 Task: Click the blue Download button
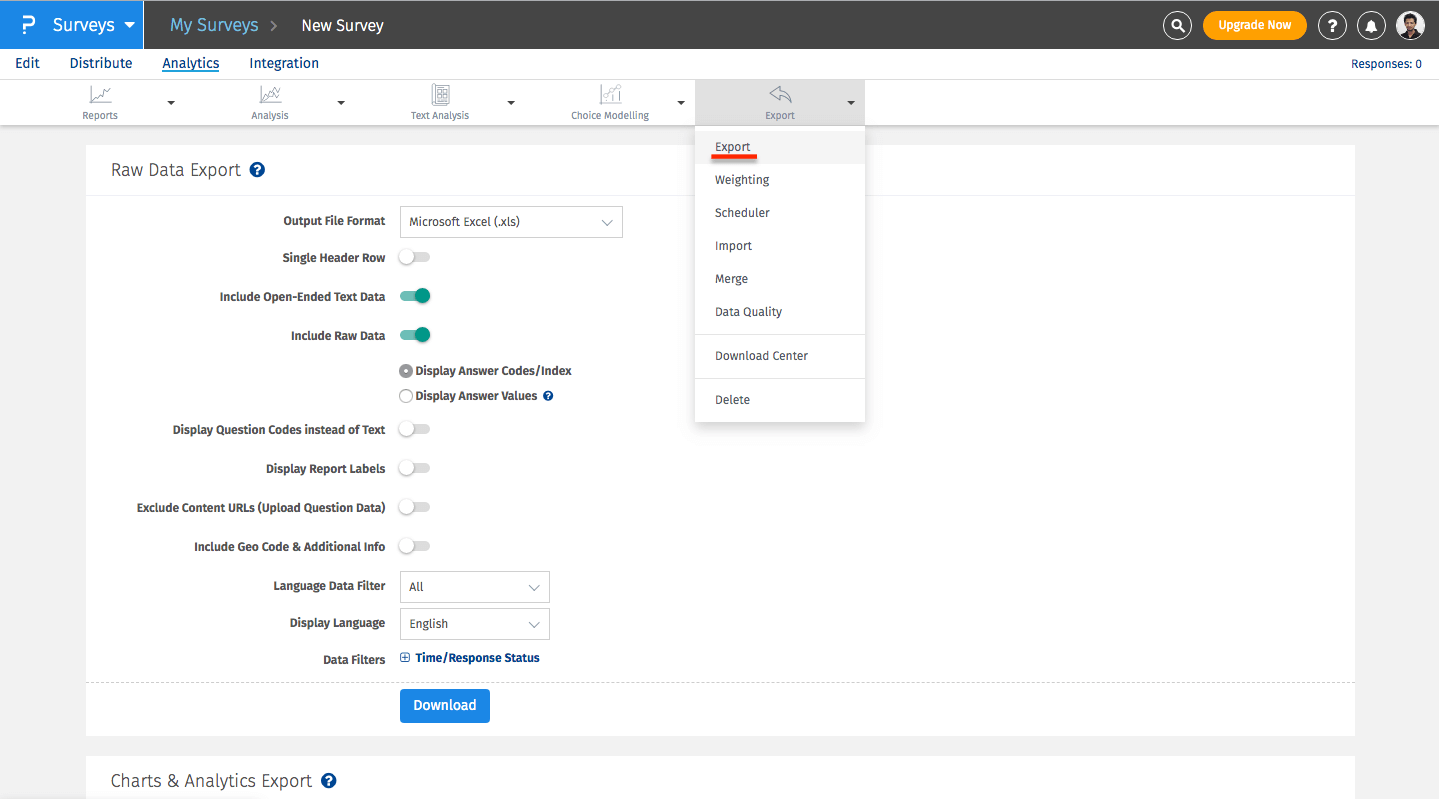[x=444, y=705]
